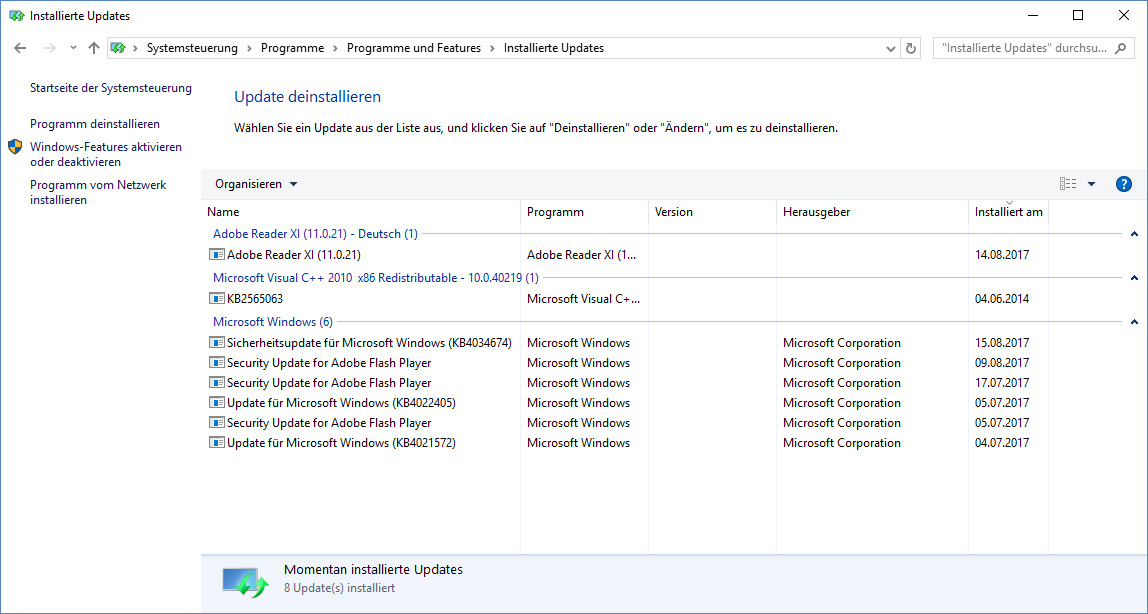Open Windows-Features aktivieren oder deaktivieren
Image resolution: width=1148 pixels, height=614 pixels.
click(x=106, y=154)
